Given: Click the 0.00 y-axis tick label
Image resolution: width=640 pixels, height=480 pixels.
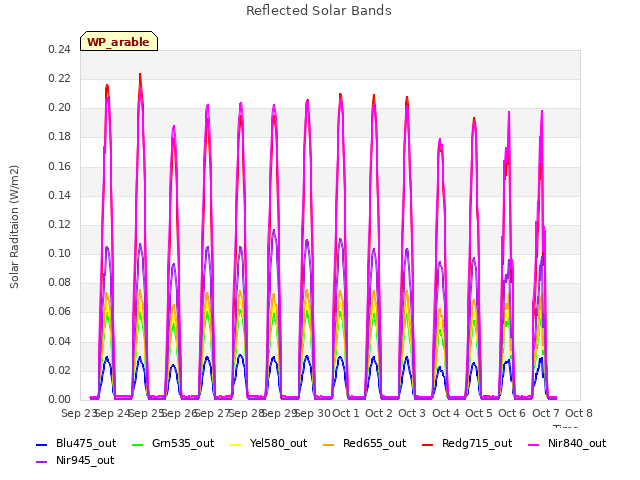Looking at the screenshot, I should pos(60,399).
